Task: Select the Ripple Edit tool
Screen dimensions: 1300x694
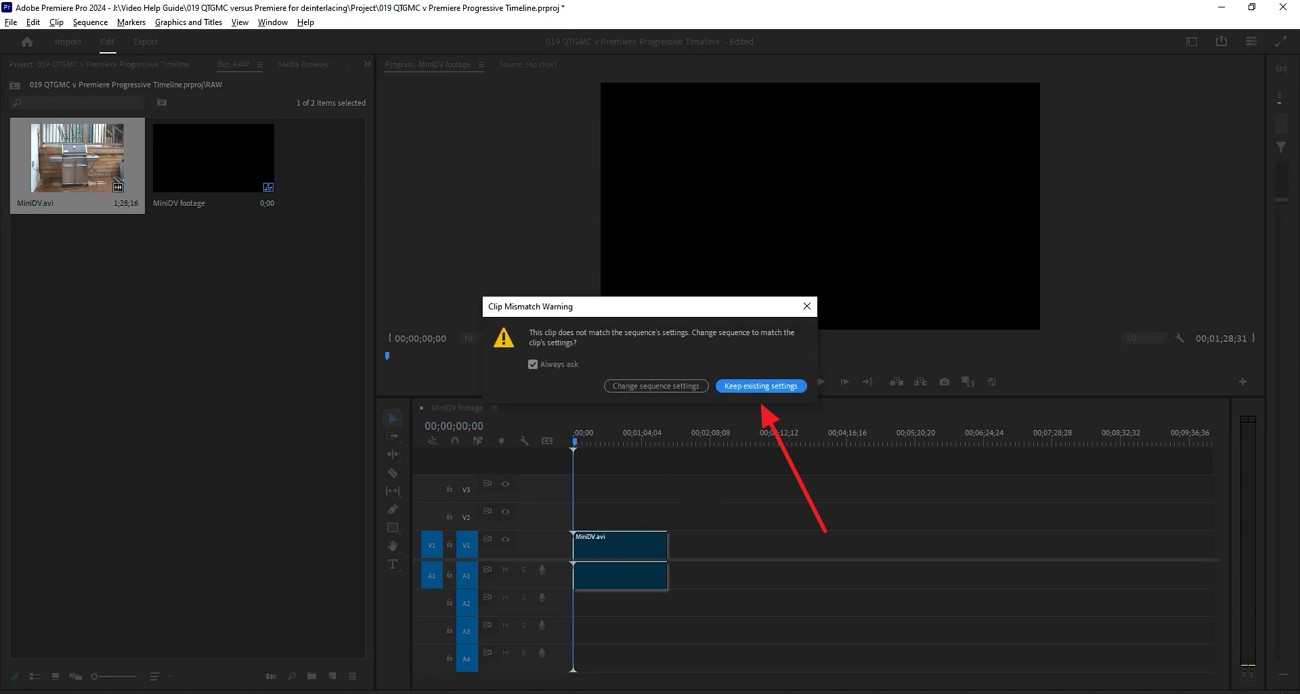Action: [x=392, y=454]
